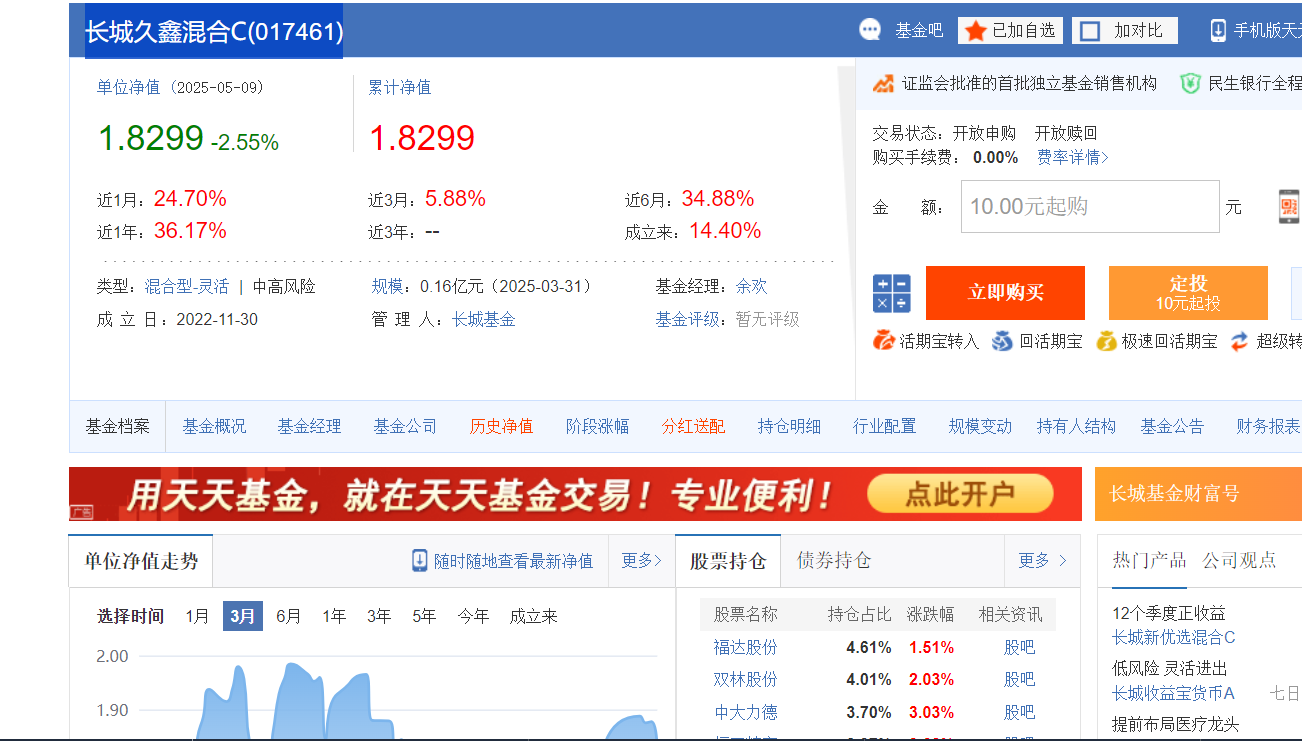The image size is (1302, 741).
Task: Open the 基金公告 nav item
Action: pos(1172,426)
